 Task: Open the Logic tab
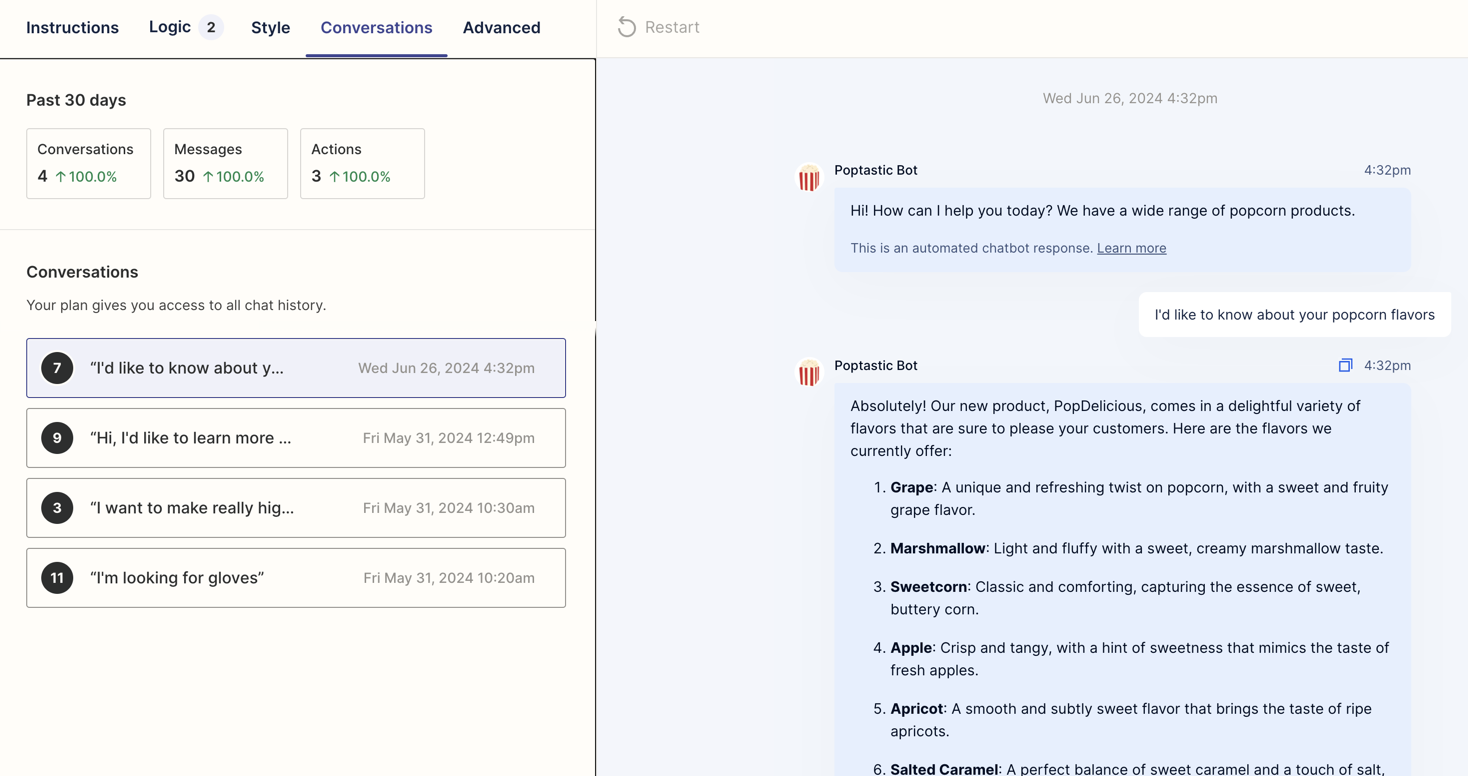[x=170, y=27]
